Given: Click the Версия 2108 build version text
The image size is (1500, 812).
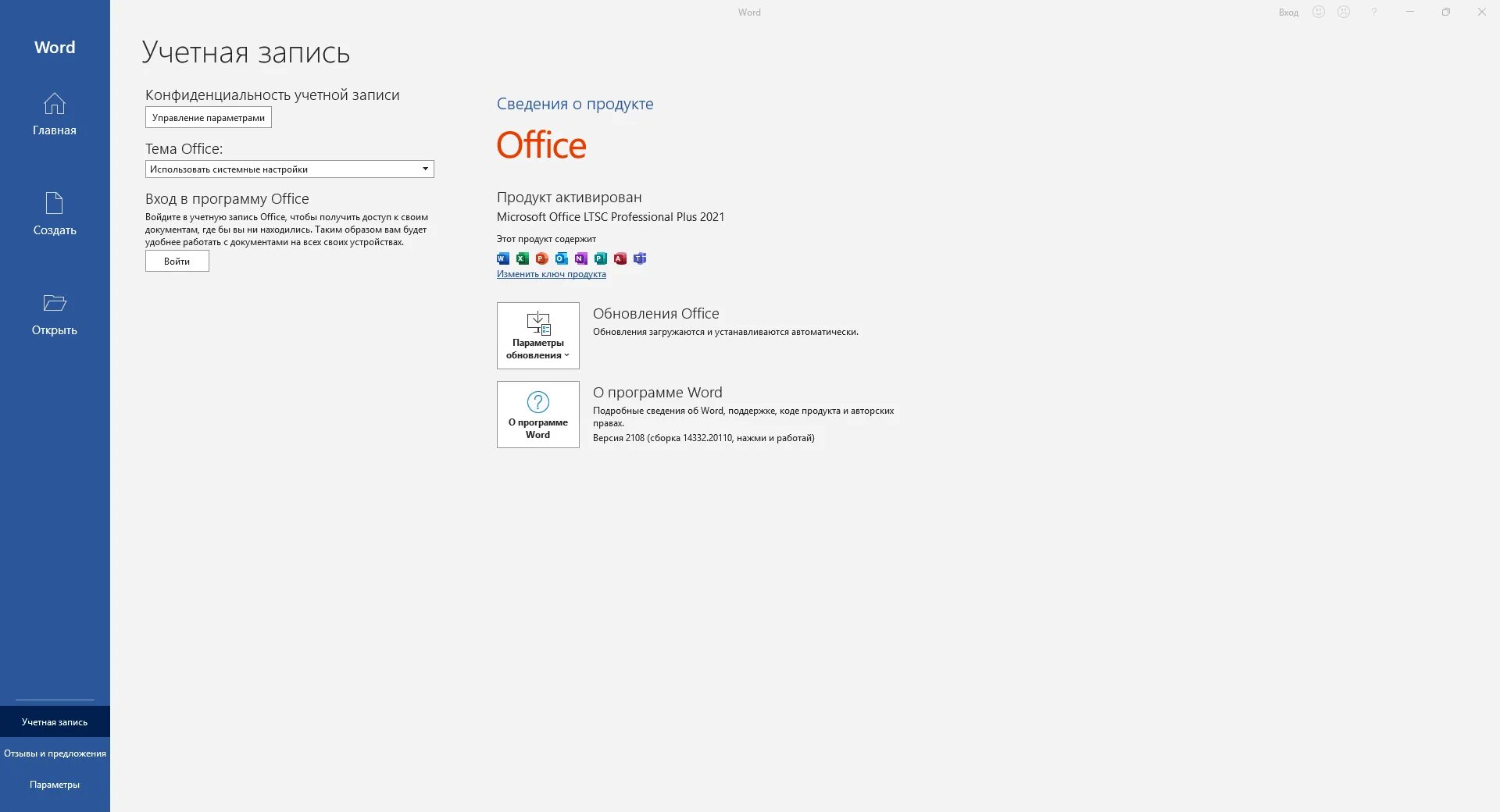Looking at the screenshot, I should pyautogui.click(x=704, y=438).
